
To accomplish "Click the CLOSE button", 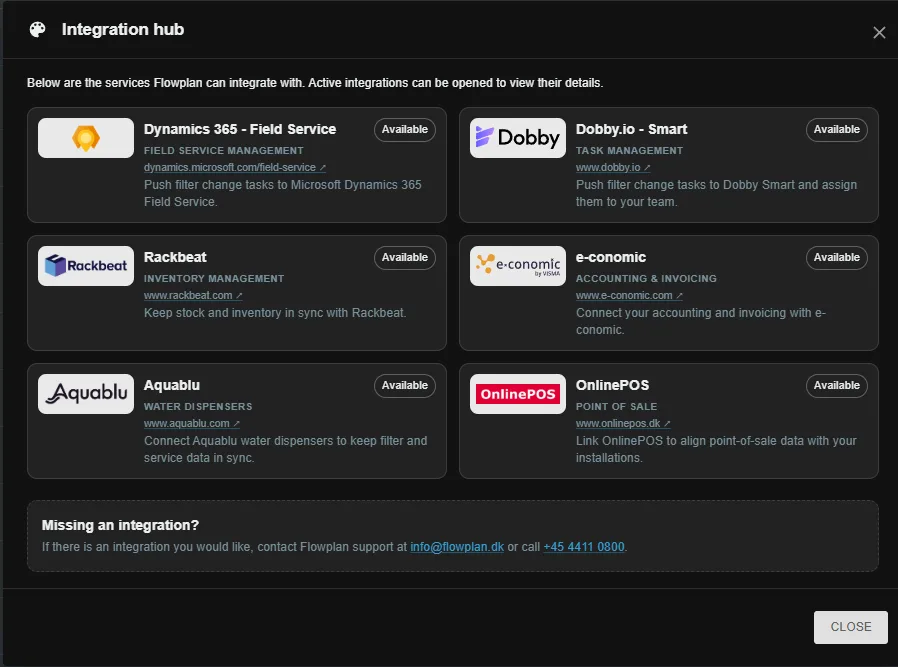I will [x=850, y=627].
